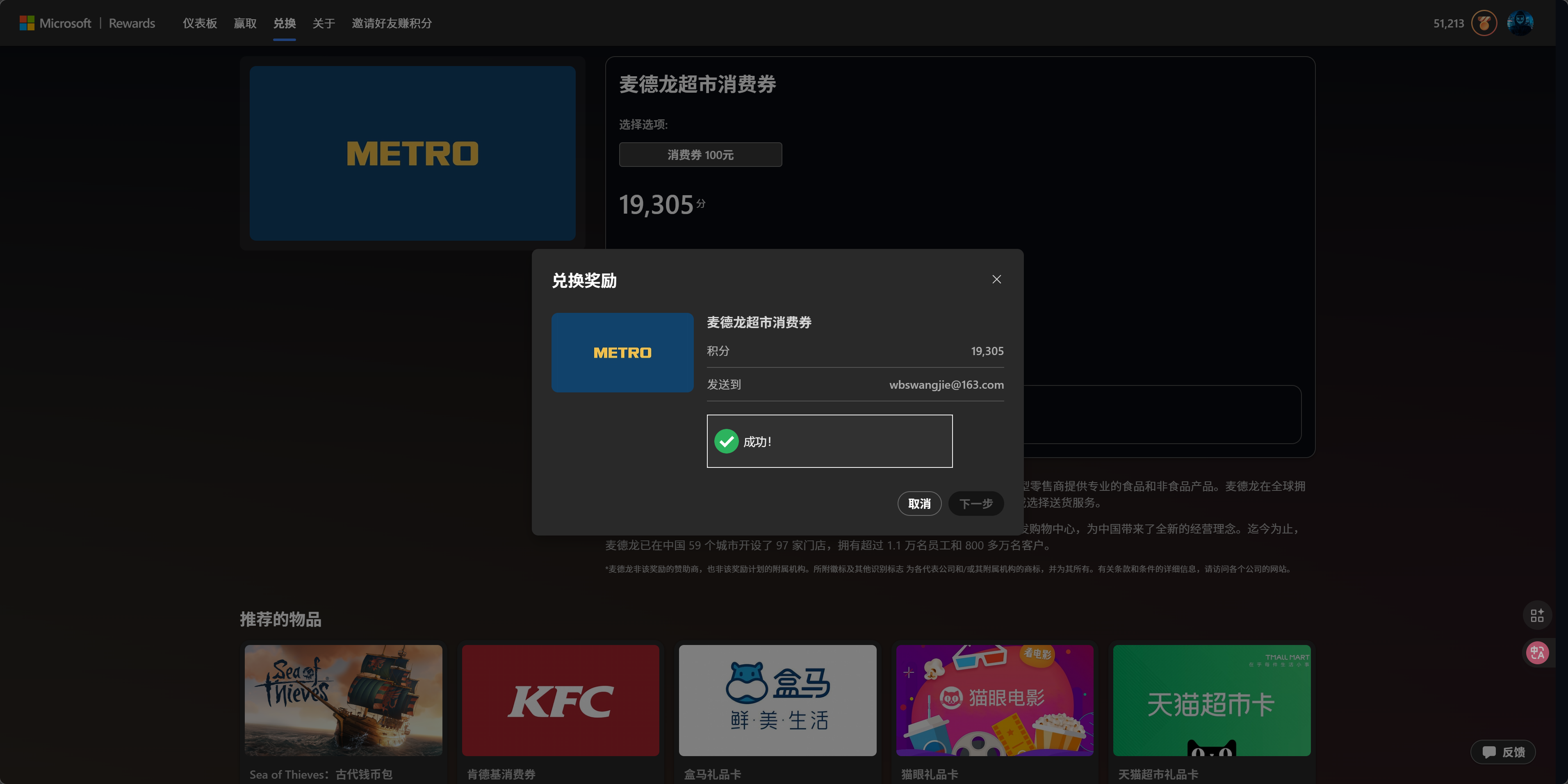Viewport: 1568px width, 784px height.
Task: Open the KFC 肯德基消费券 card
Action: [560, 701]
